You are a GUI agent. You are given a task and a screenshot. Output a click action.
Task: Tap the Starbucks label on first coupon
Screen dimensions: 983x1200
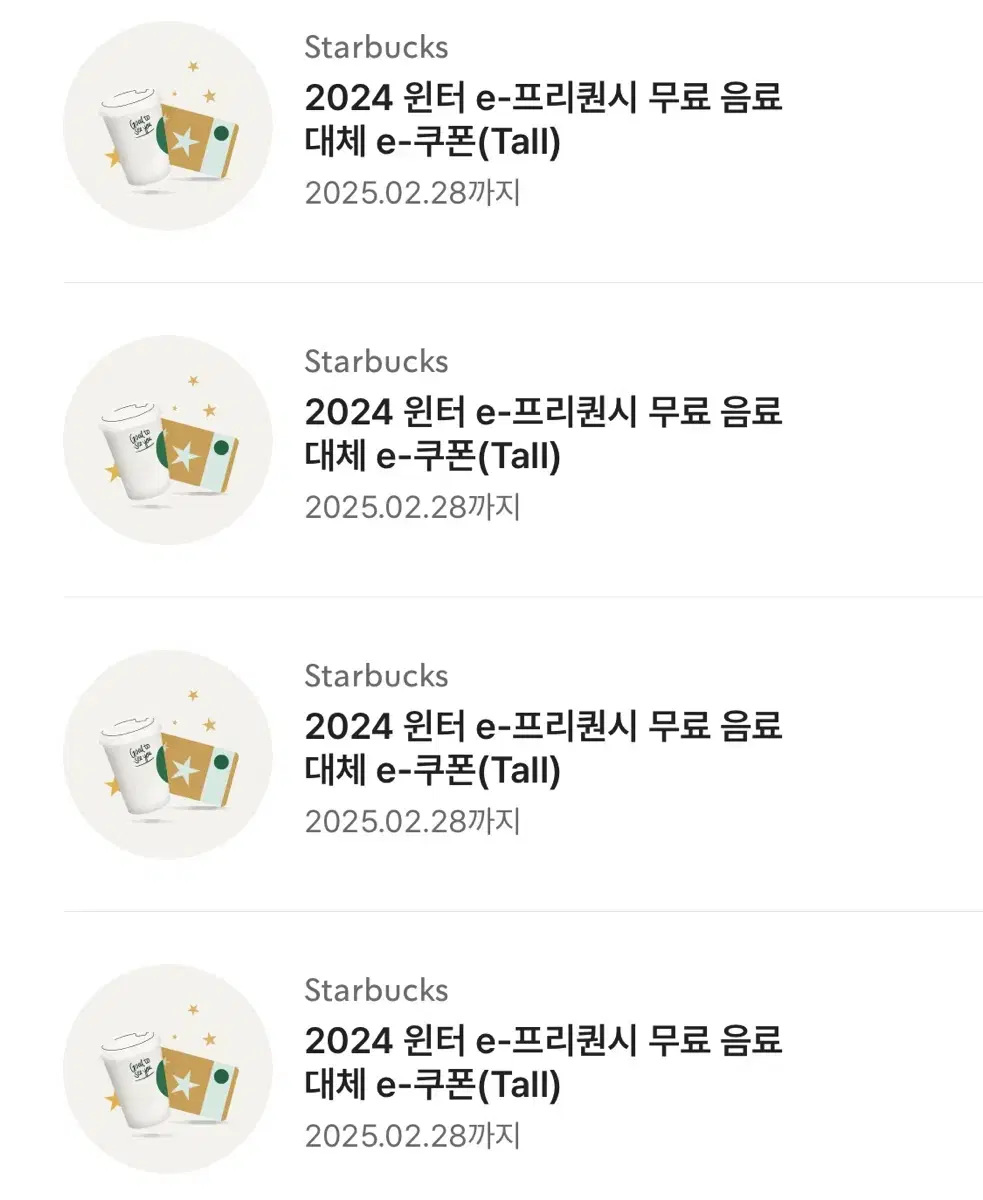click(376, 47)
